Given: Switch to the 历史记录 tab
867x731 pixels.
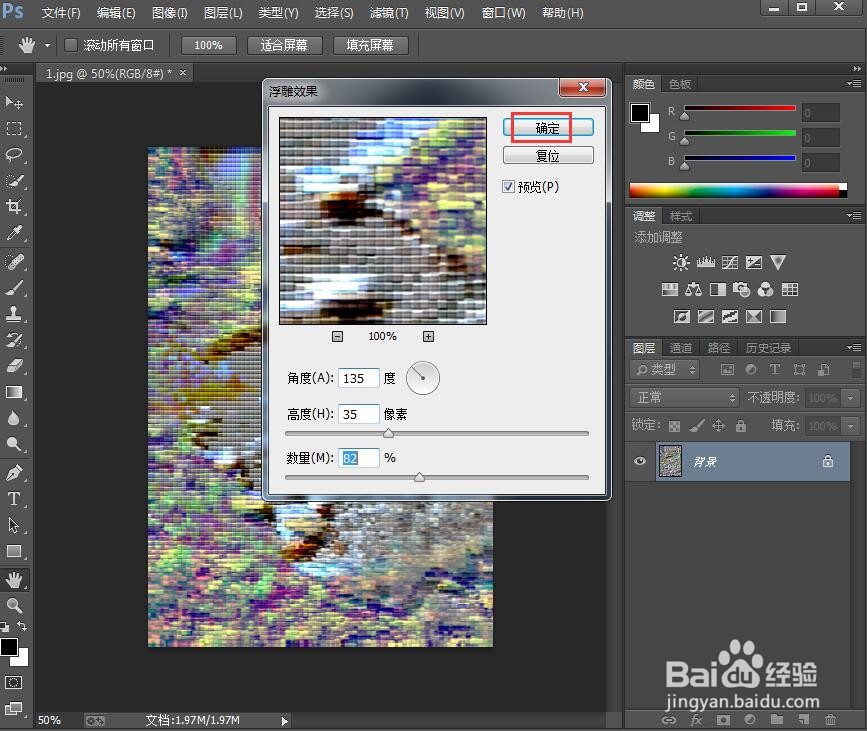Looking at the screenshot, I should tap(768, 348).
